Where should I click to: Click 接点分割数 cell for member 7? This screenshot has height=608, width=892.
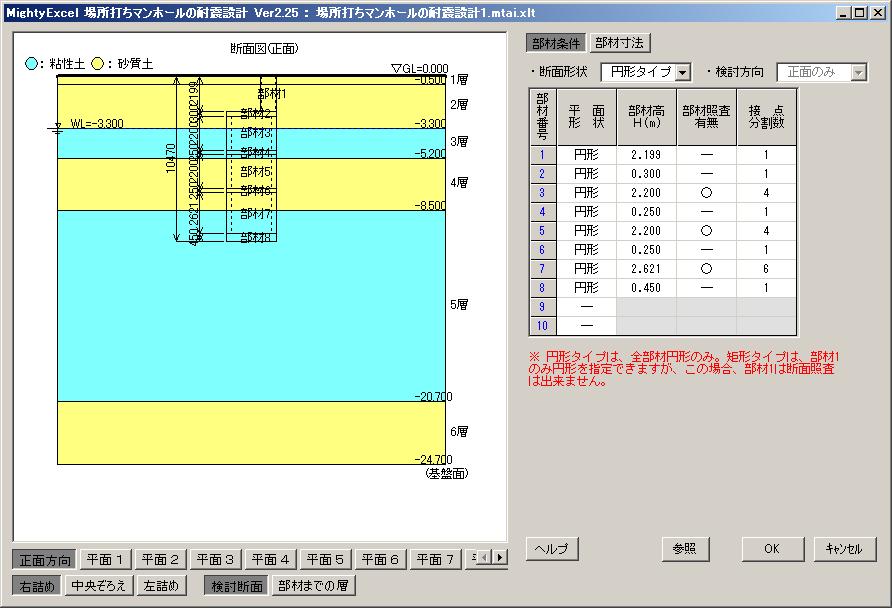click(766, 269)
